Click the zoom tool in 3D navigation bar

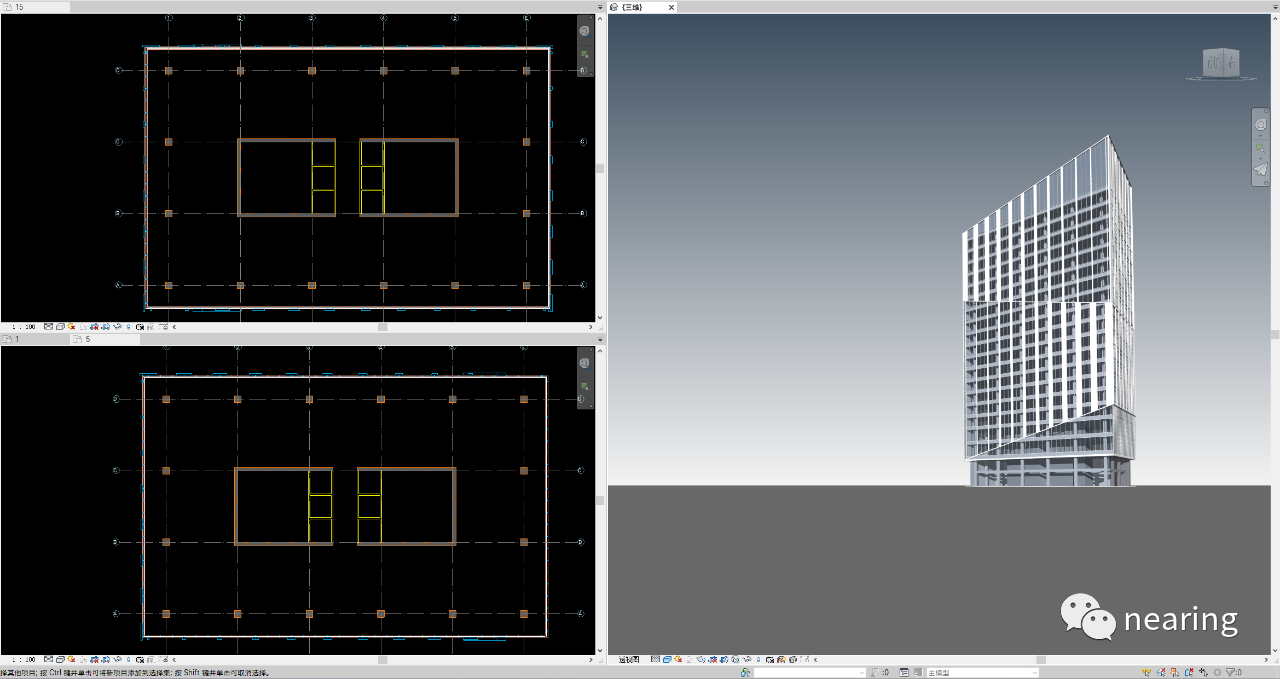1260,149
